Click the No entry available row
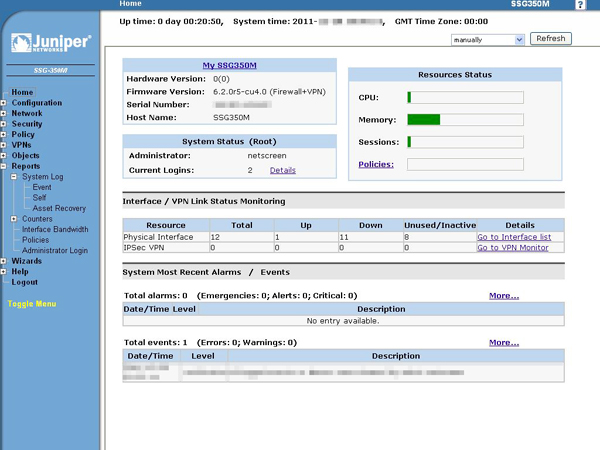The image size is (600, 450). 343,321
